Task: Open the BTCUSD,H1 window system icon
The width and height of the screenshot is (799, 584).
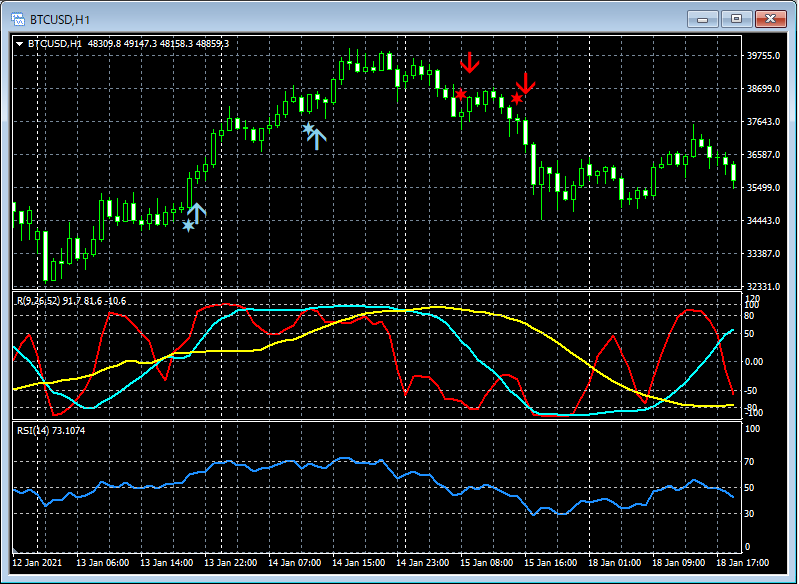Action: (18, 18)
